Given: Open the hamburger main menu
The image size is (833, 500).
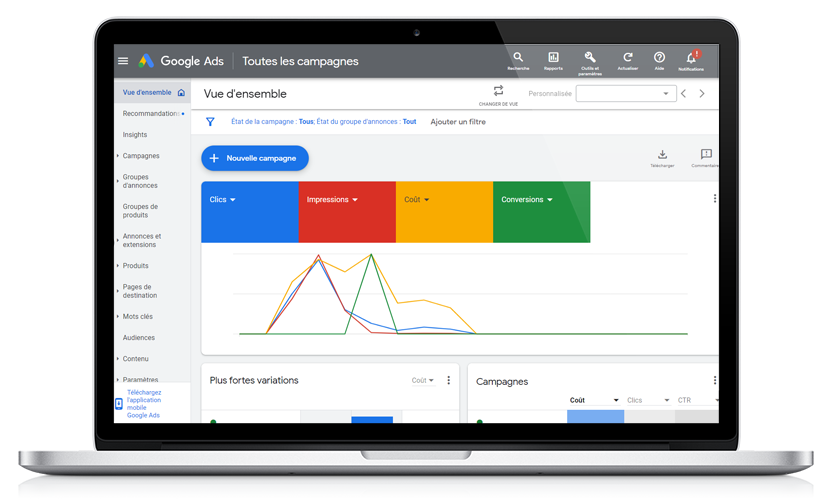Looking at the screenshot, I should click(123, 61).
